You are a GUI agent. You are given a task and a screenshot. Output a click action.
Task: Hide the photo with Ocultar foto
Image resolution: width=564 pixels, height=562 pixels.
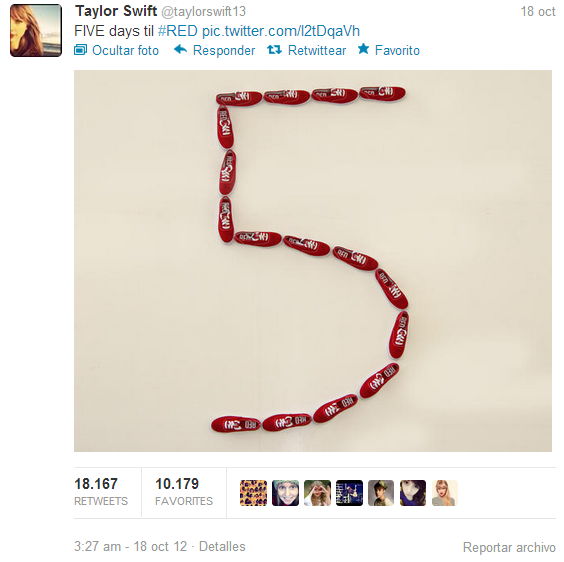pyautogui.click(x=125, y=50)
